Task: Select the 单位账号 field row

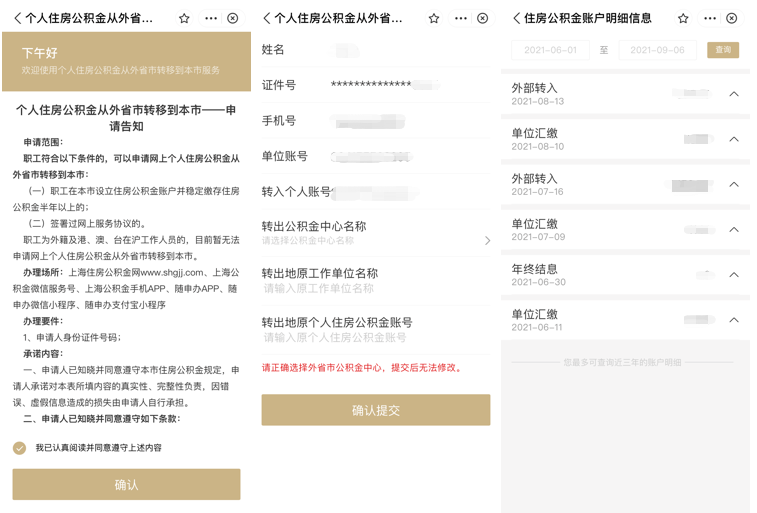Action: [x=376, y=156]
